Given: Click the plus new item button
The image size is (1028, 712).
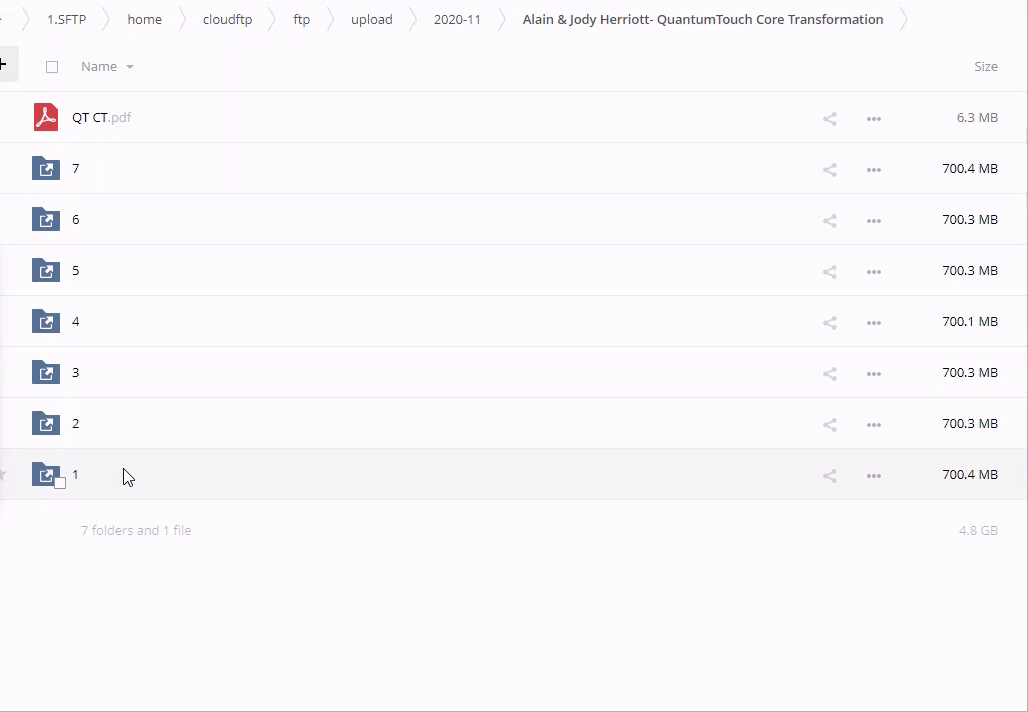Looking at the screenshot, I should pyautogui.click(x=5, y=65).
